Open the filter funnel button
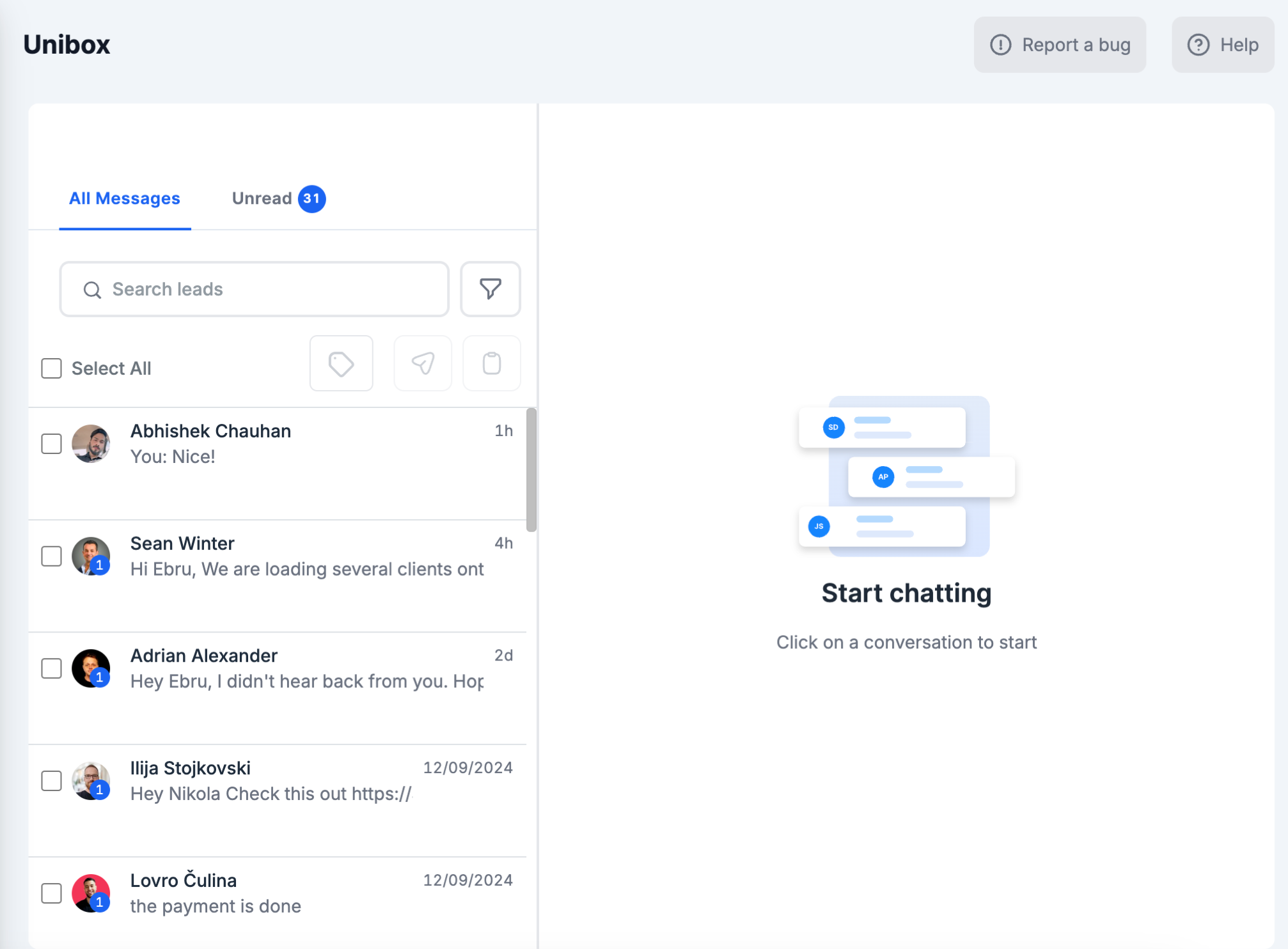This screenshot has width=1288, height=949. coord(491,289)
